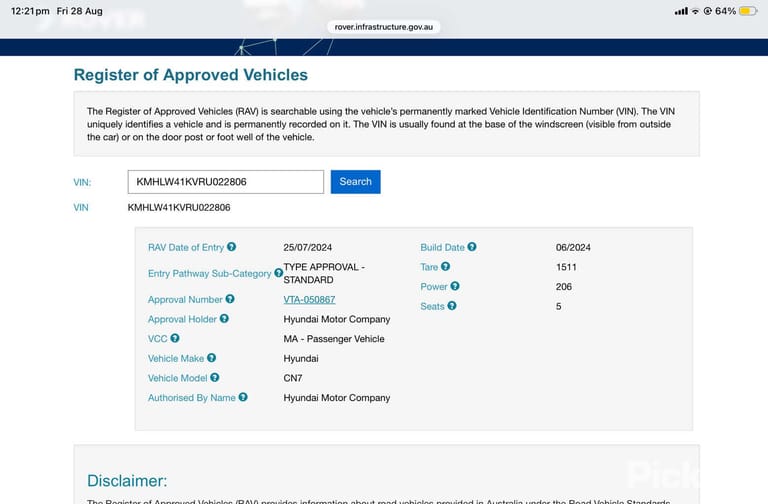Click help icon beside Tare

click(x=445, y=266)
